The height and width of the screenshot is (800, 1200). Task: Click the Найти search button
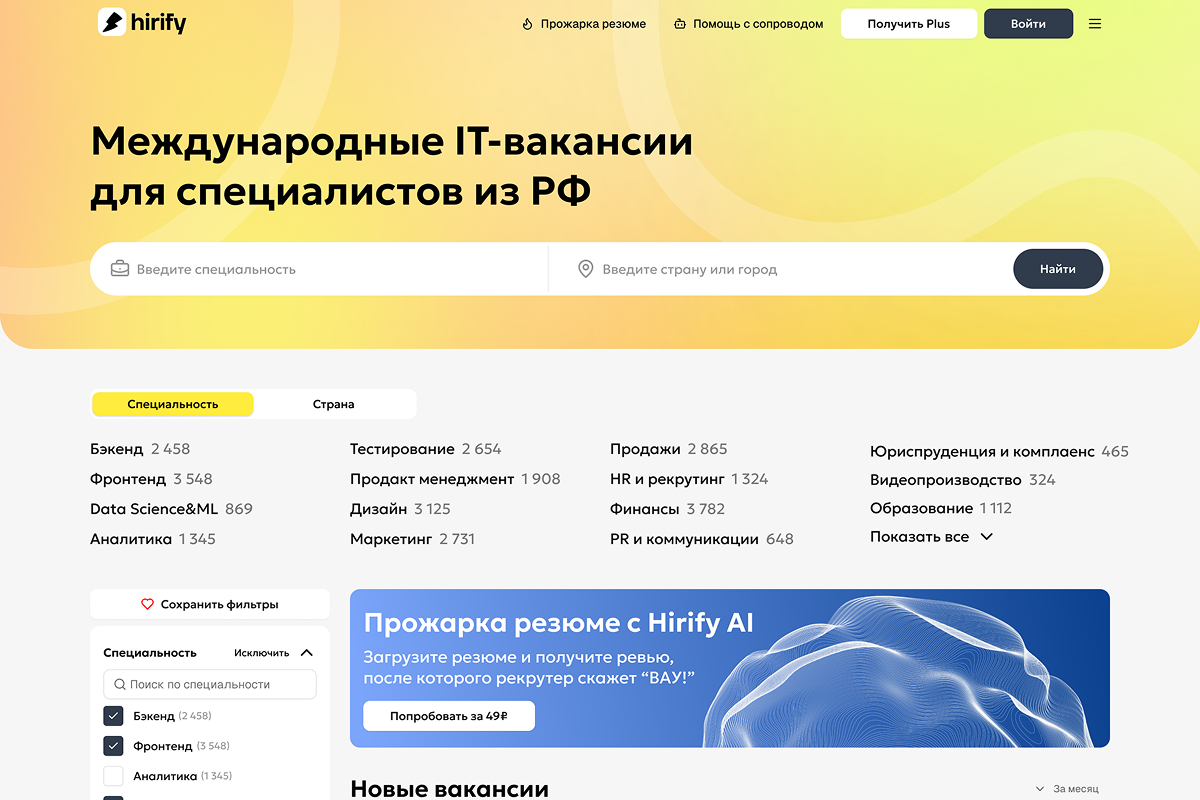tap(1058, 269)
